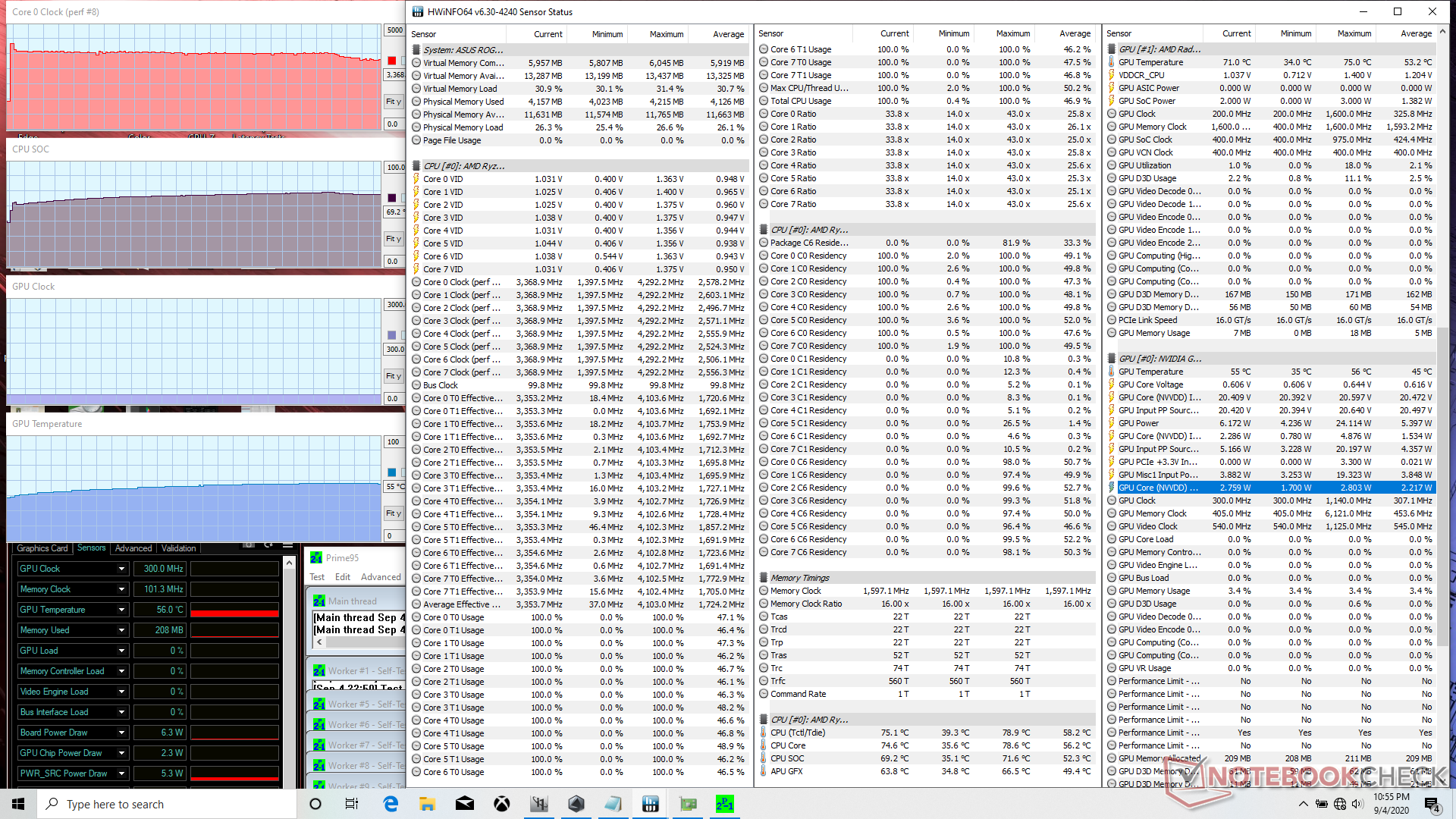1456x819 pixels.
Task: Open File Explorer from the taskbar
Action: 427,804
